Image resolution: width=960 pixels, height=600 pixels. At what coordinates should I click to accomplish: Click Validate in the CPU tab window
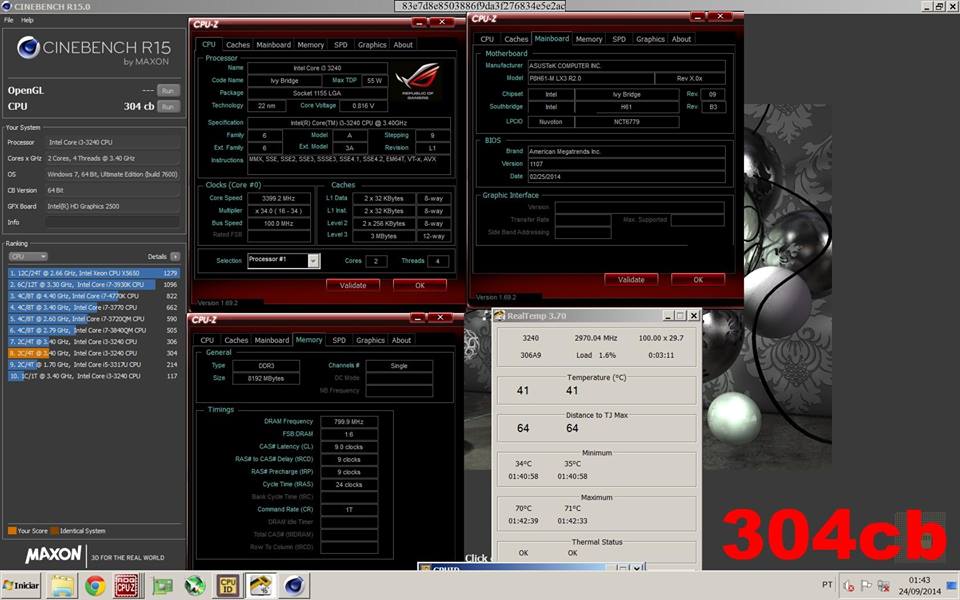click(353, 285)
